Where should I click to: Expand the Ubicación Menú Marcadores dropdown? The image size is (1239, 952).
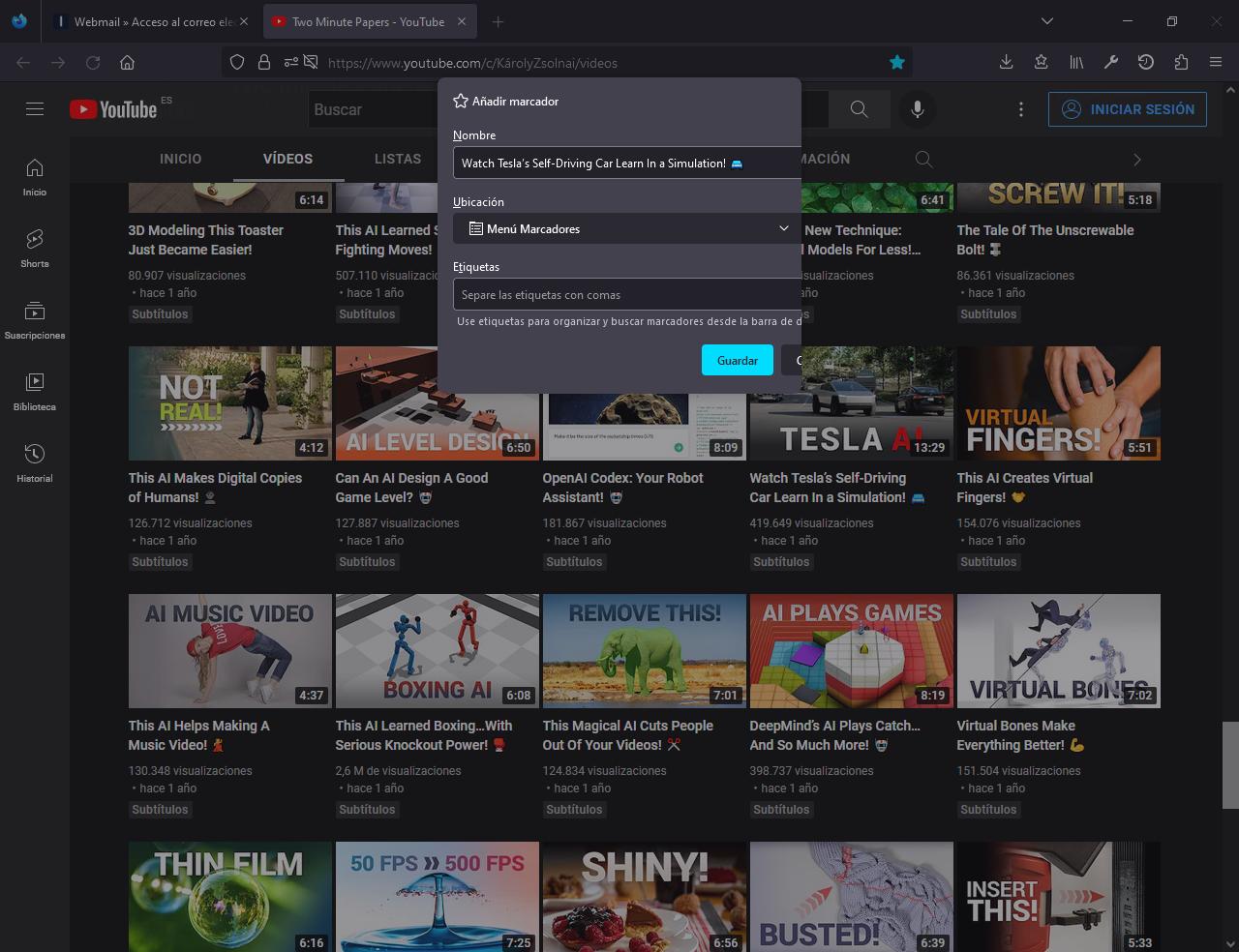tap(627, 228)
